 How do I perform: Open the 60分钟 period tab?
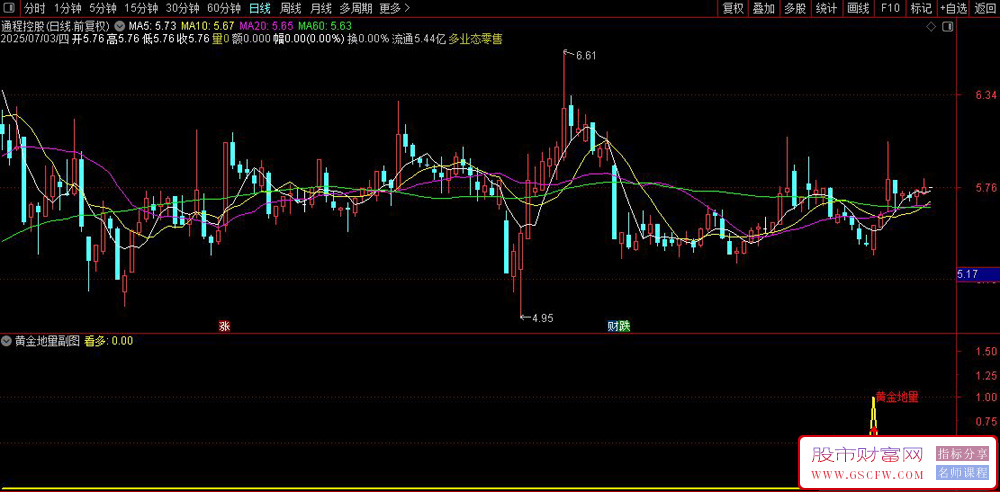tap(224, 8)
